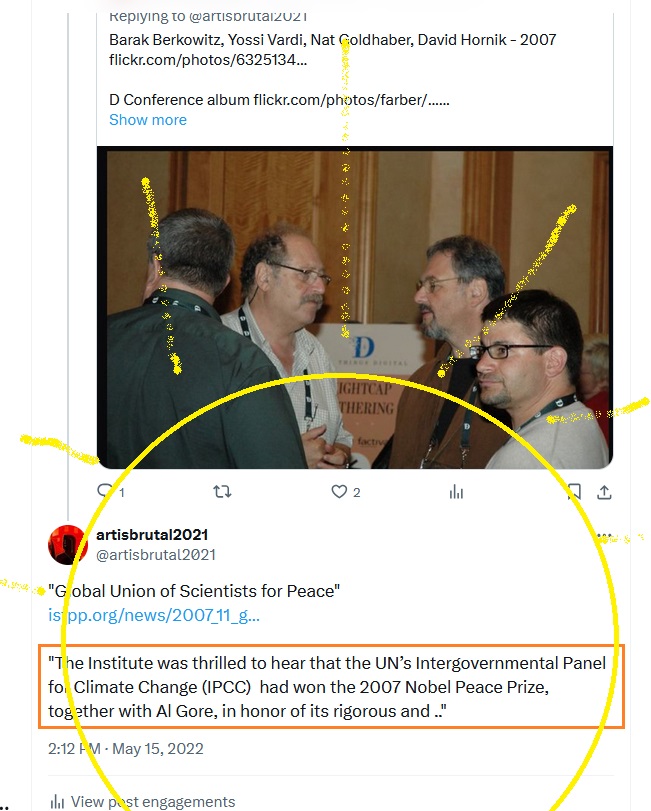Click the bar chart icon beside View post engagements
The height and width of the screenshot is (811, 651).
pos(57,802)
